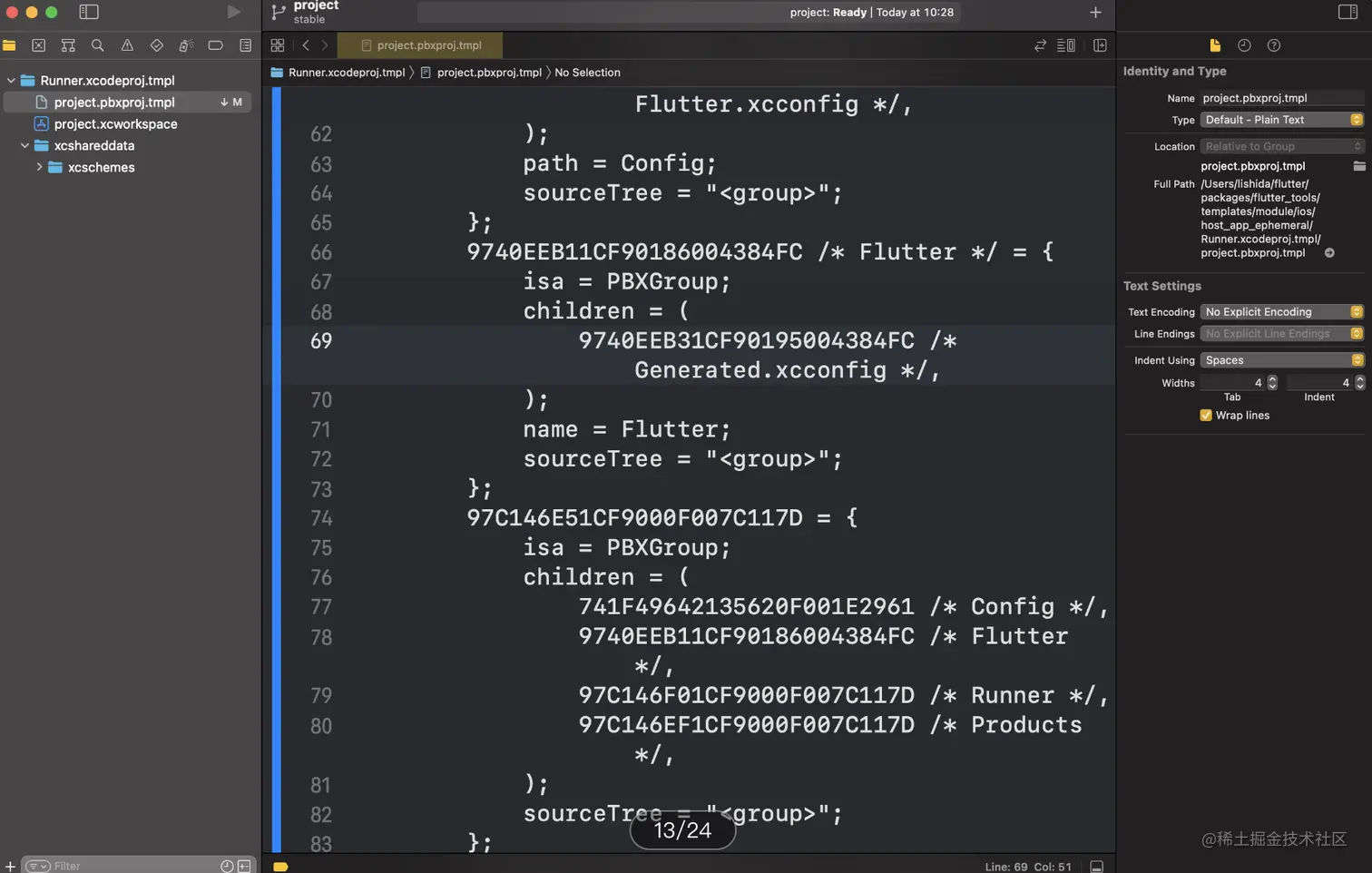Click the Widths Indent value field
The height and width of the screenshot is (873, 1372).
(1319, 383)
